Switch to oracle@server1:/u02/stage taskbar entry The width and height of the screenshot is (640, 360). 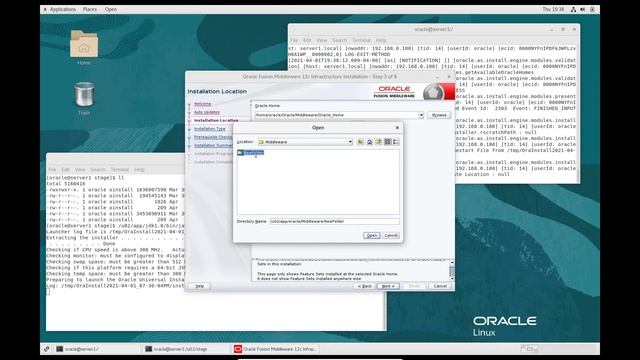coord(185,349)
